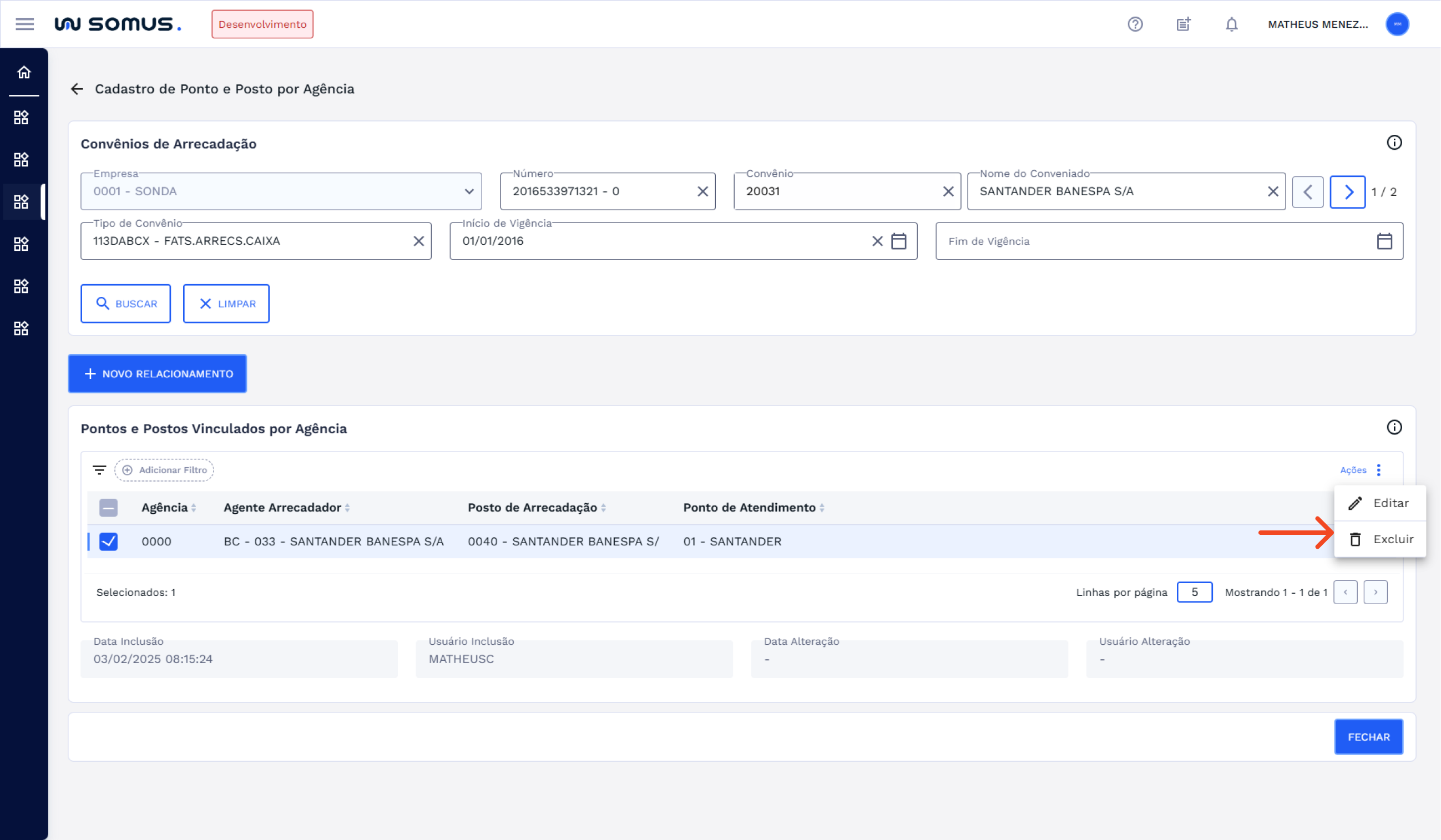The height and width of the screenshot is (840, 1441).
Task: Open the Ações three-dot menu
Action: pos(1378,470)
